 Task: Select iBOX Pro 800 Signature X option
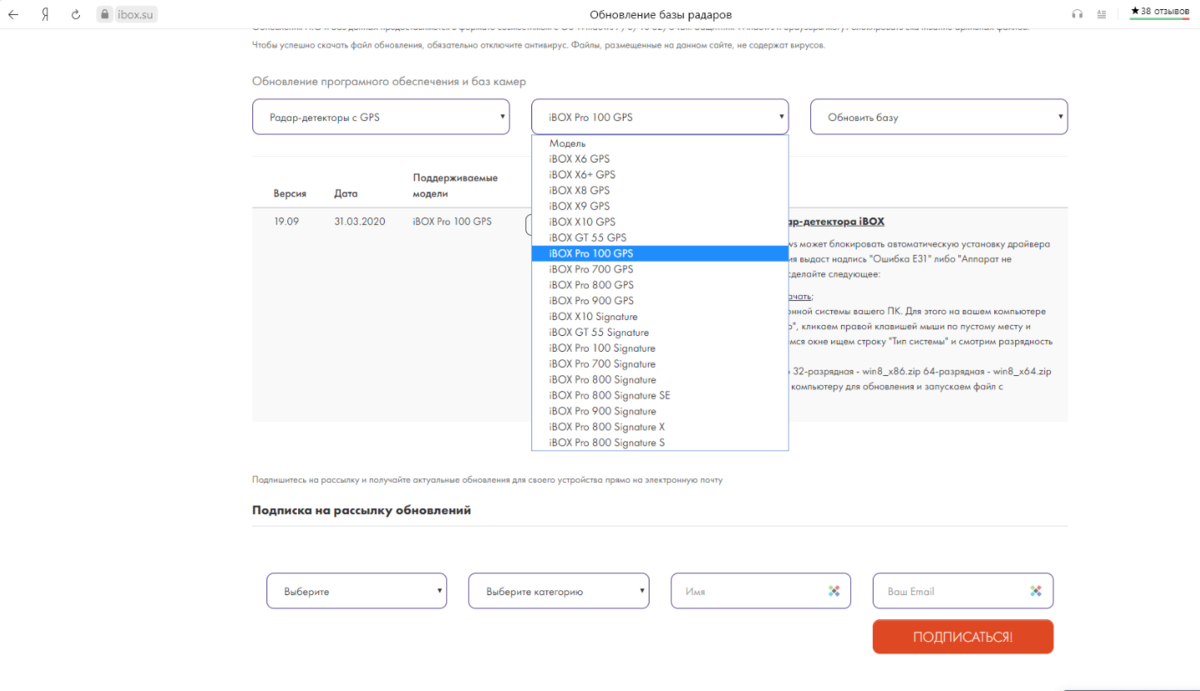pos(660,427)
